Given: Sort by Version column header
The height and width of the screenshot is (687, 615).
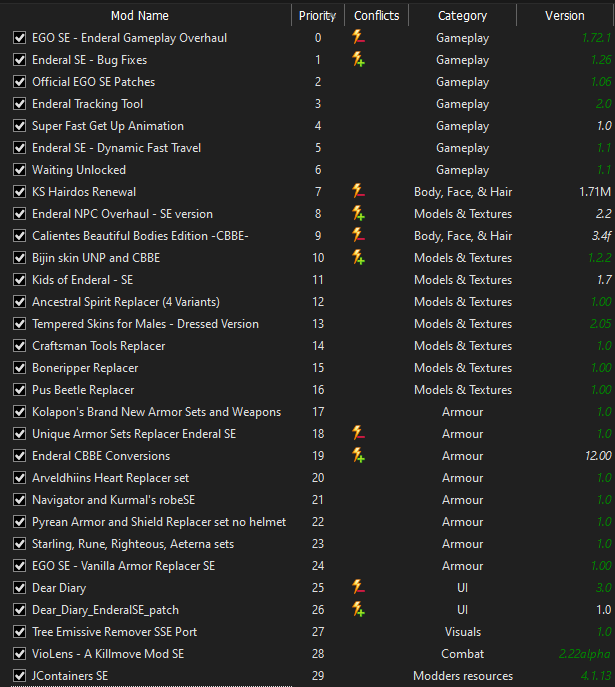Looking at the screenshot, I should [565, 16].
